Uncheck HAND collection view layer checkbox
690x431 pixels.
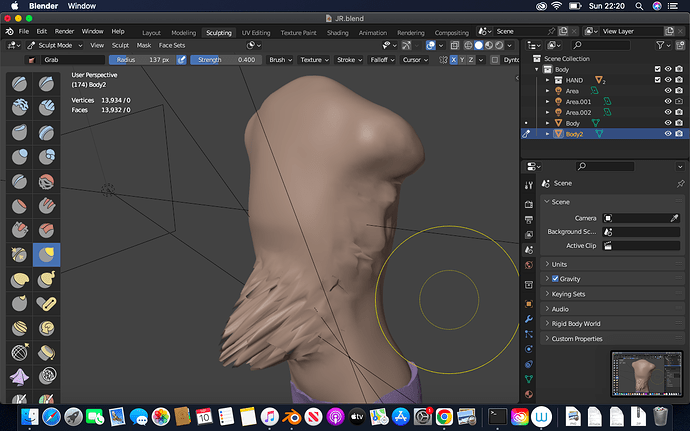pyautogui.click(x=657, y=80)
